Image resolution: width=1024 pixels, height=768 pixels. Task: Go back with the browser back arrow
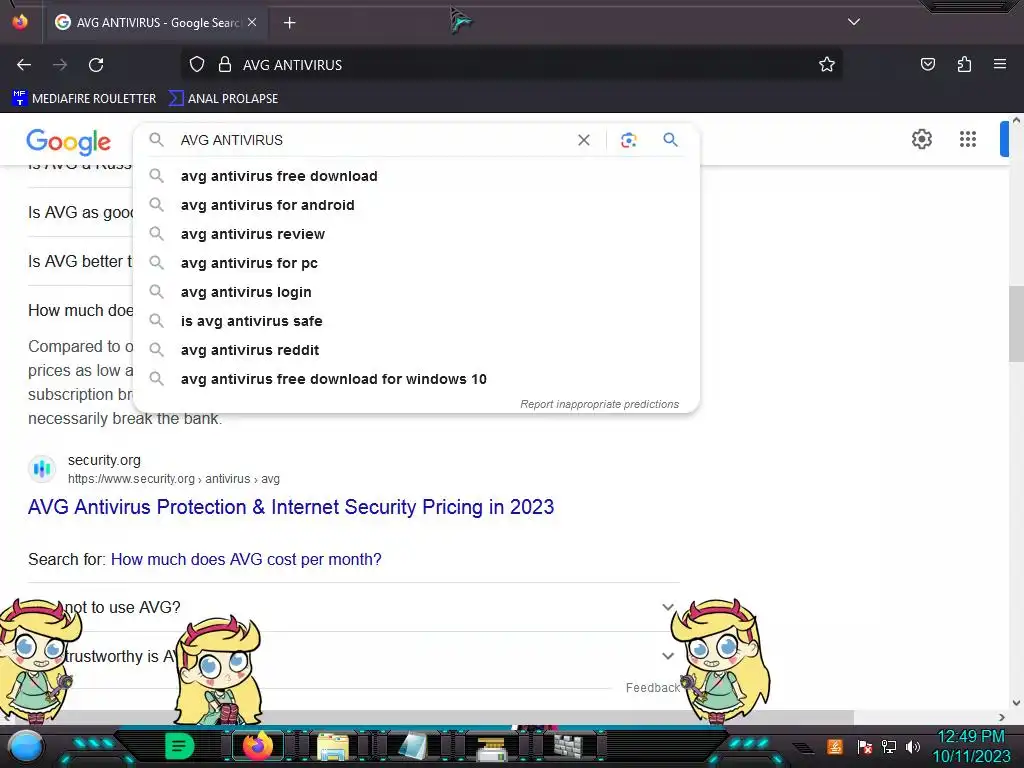tap(24, 65)
